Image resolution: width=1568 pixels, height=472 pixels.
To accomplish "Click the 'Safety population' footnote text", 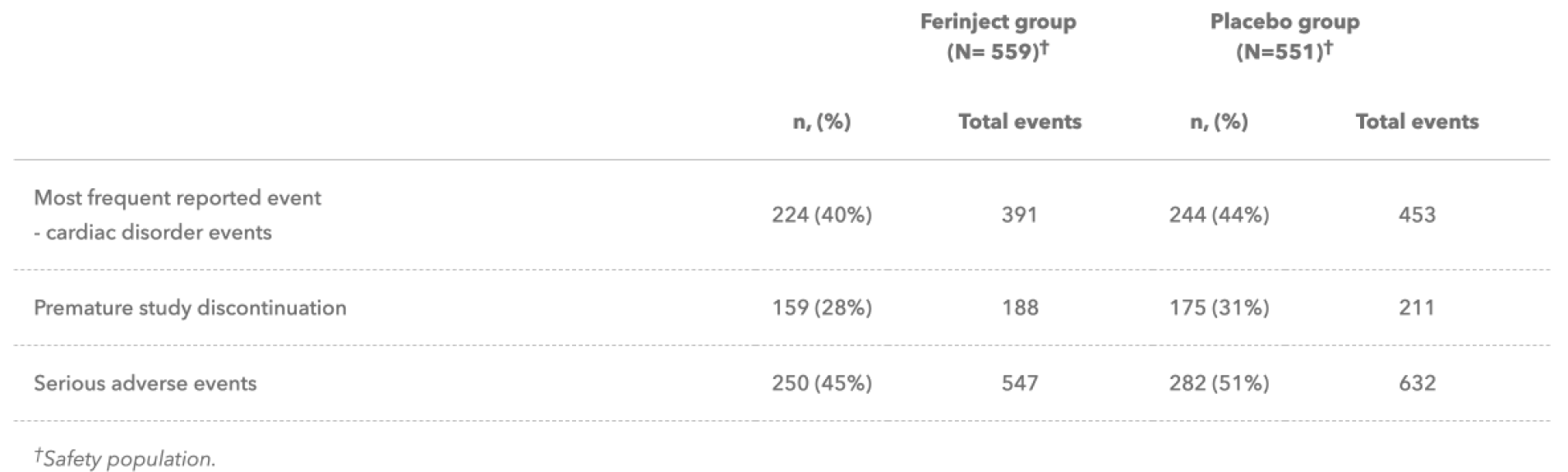I will pyautogui.click(x=128, y=459).
